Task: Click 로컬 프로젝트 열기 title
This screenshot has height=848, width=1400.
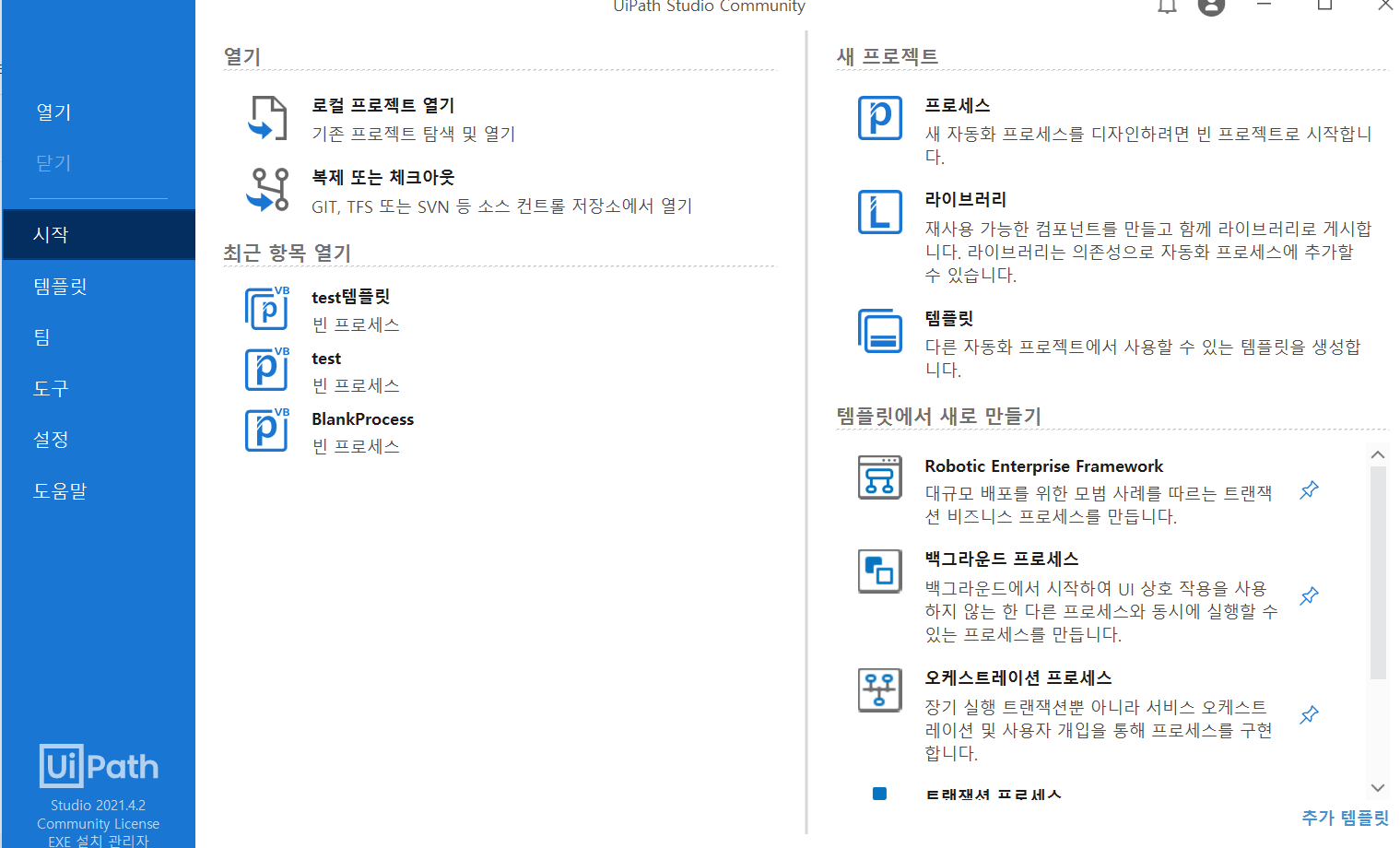Action: pos(383,105)
